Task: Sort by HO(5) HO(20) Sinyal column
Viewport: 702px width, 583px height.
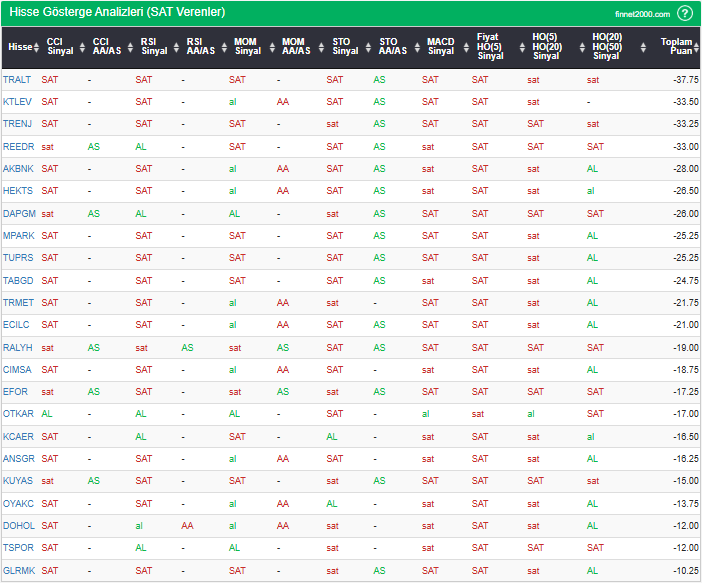Action: pyautogui.click(x=546, y=46)
